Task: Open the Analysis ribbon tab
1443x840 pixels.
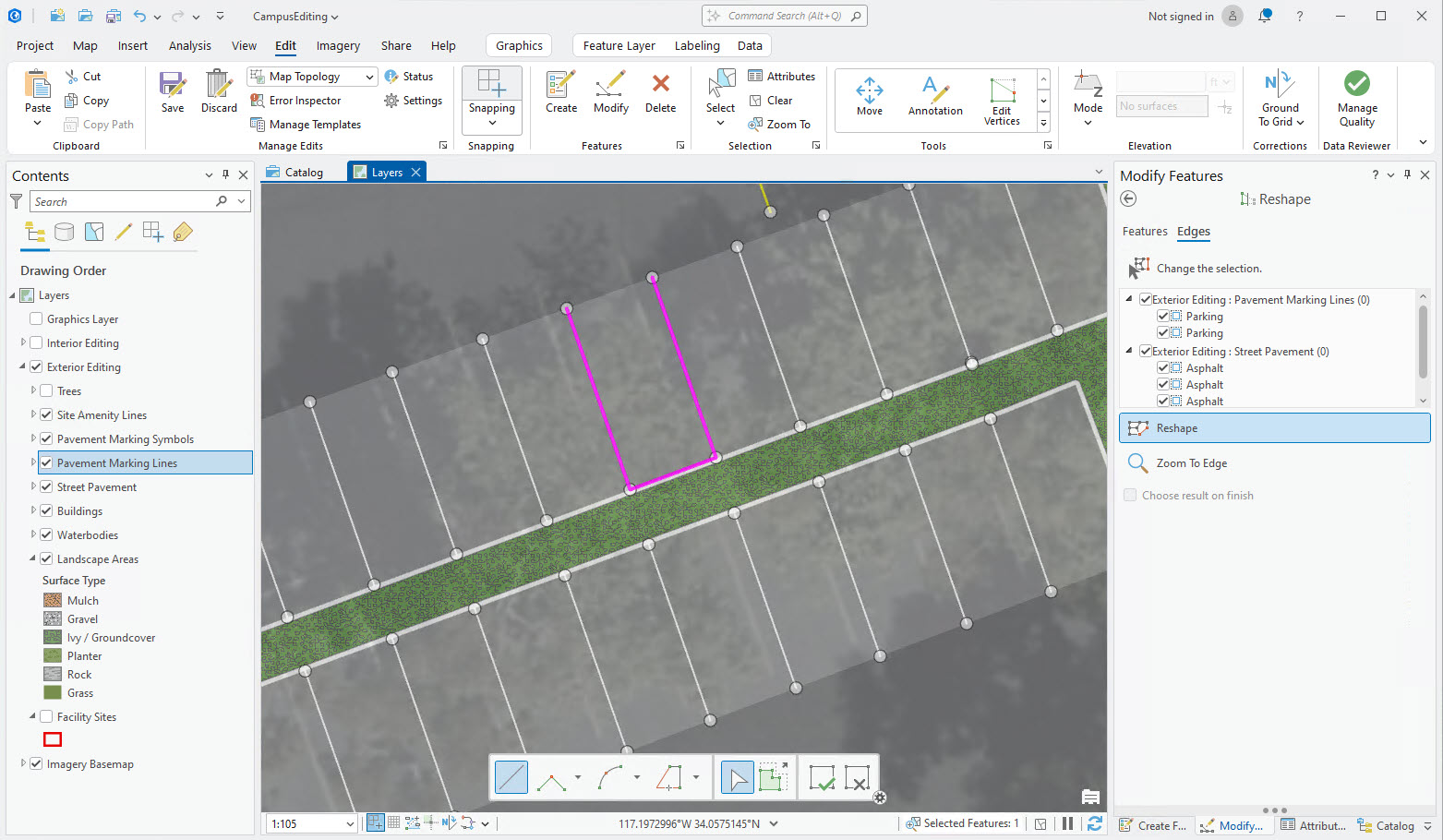Action: (189, 45)
